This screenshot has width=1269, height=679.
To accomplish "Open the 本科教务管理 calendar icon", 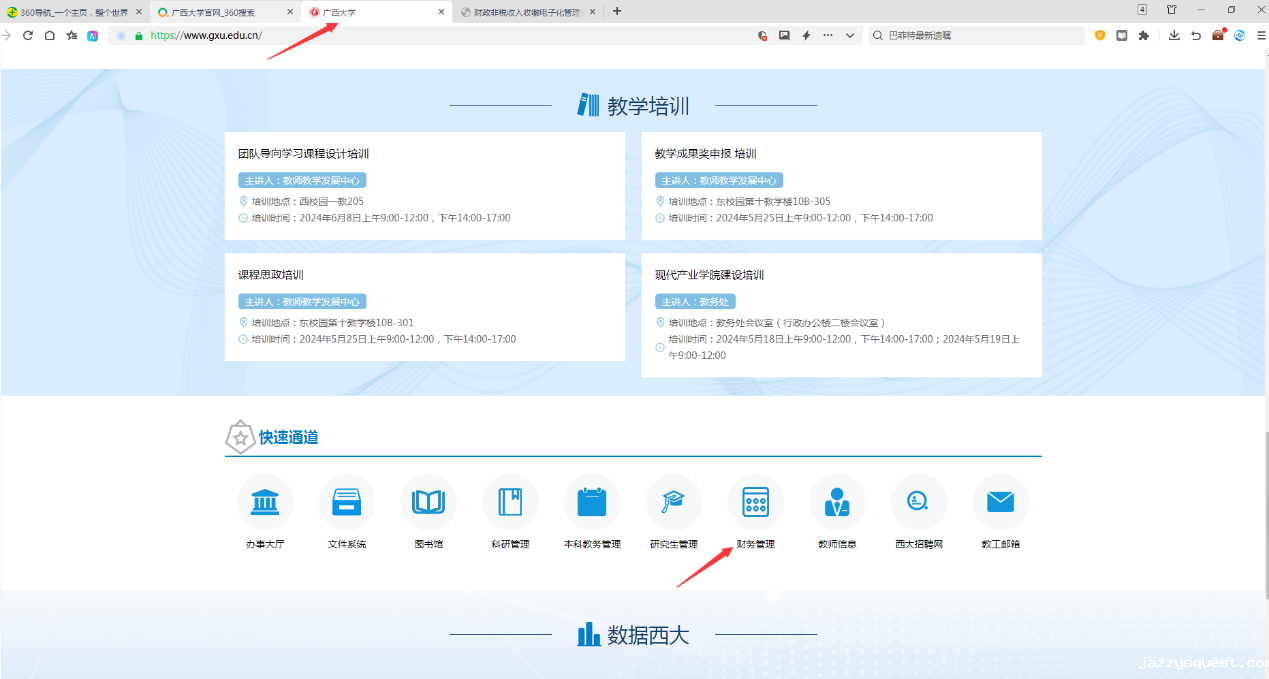I will 592,502.
